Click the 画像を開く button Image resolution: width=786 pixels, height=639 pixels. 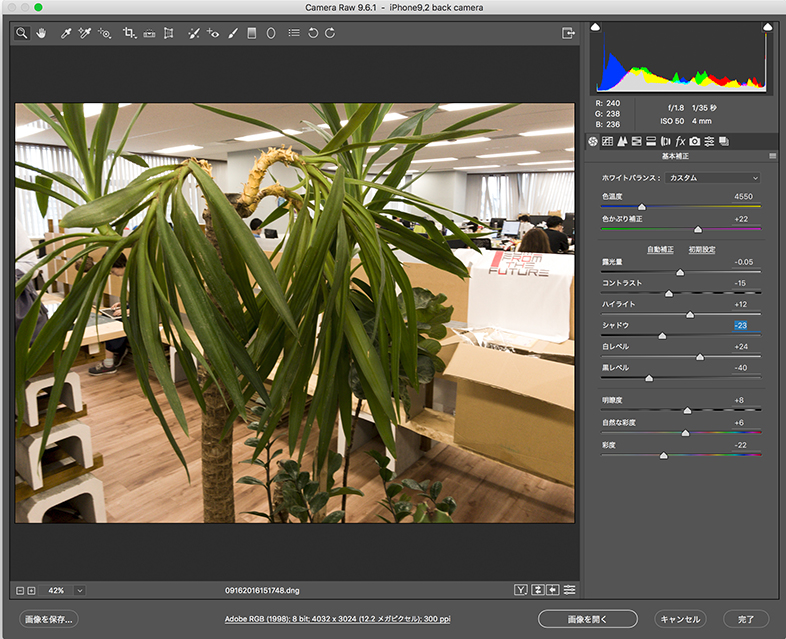click(587, 619)
